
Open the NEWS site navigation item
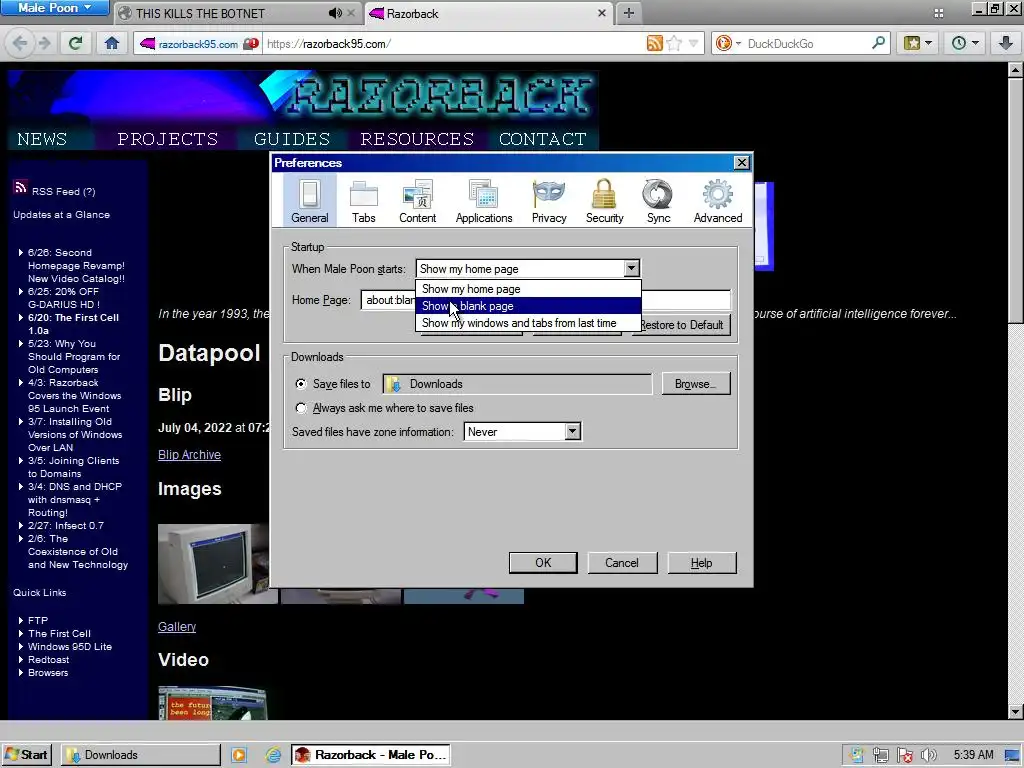click(42, 139)
